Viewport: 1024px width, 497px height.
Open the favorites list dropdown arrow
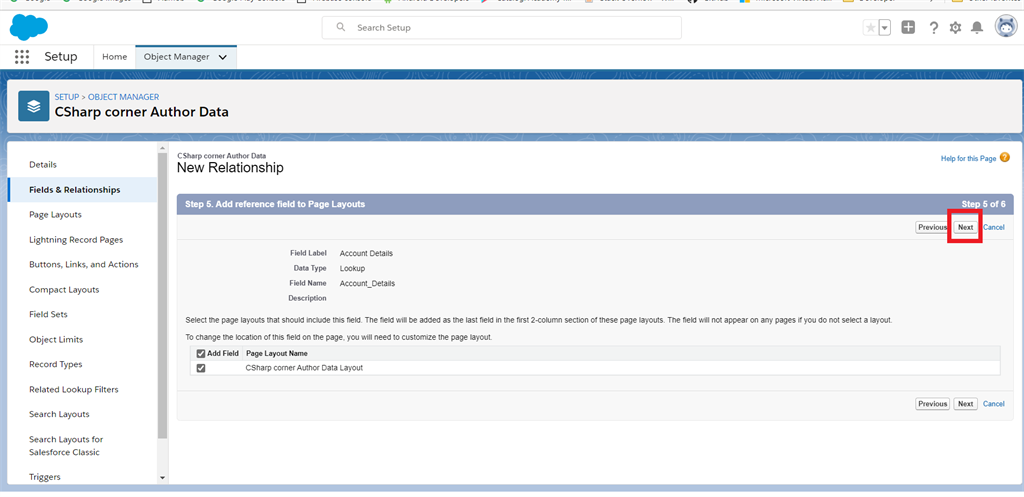tap(884, 27)
